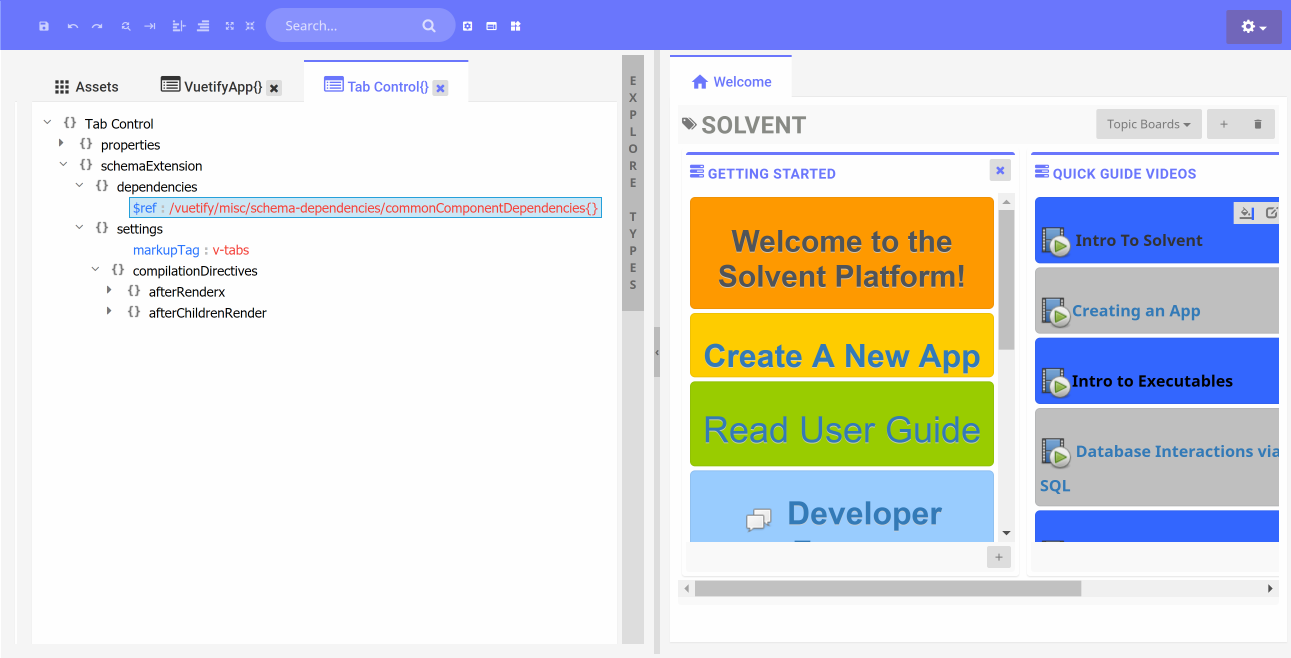Image resolution: width=1291 pixels, height=658 pixels.
Task: Add a new board with the plus icon
Action: pyautogui.click(x=1223, y=124)
